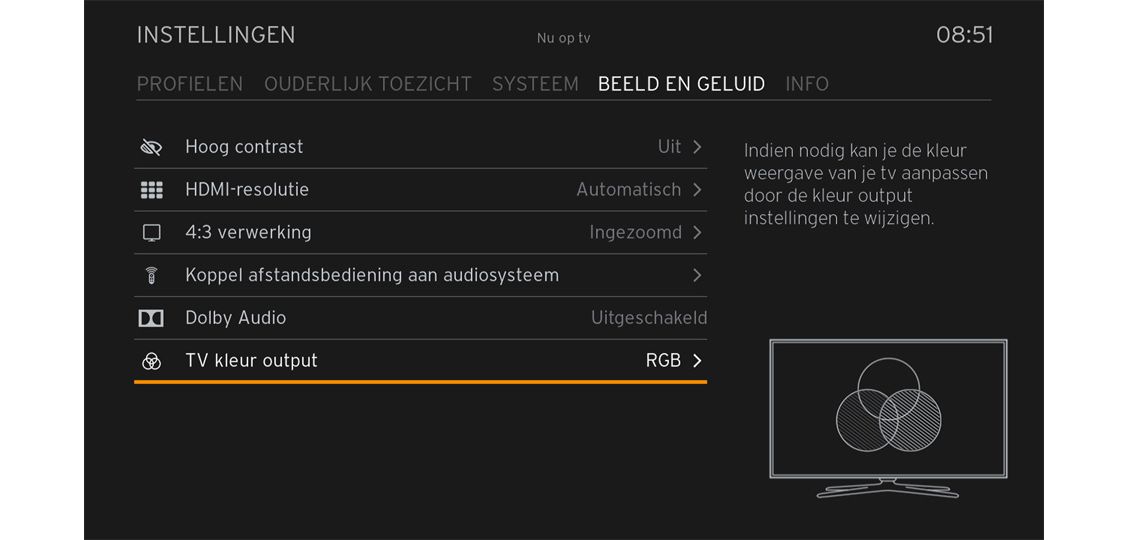Go to the SYSTEEM tab

coord(535,84)
